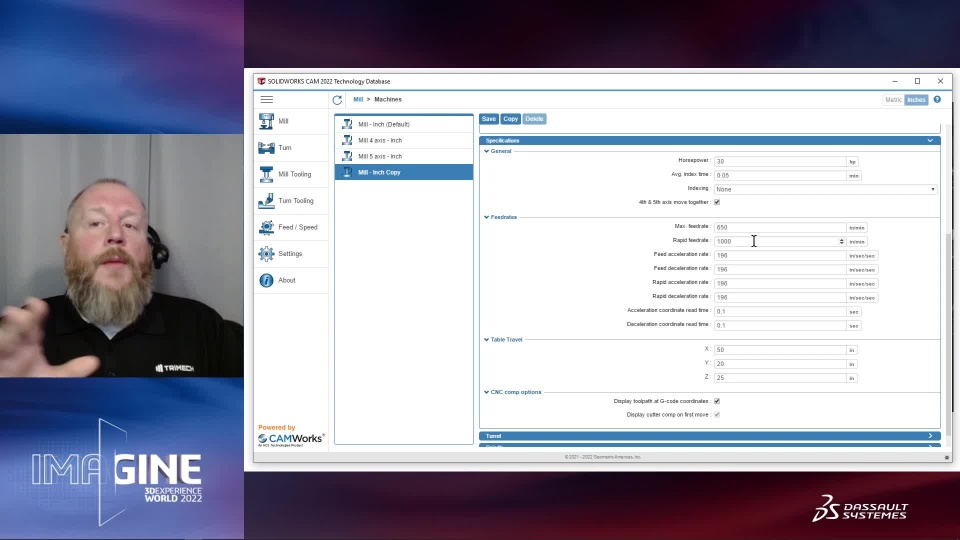
Task: Switch units to Inches
Action: [917, 100]
